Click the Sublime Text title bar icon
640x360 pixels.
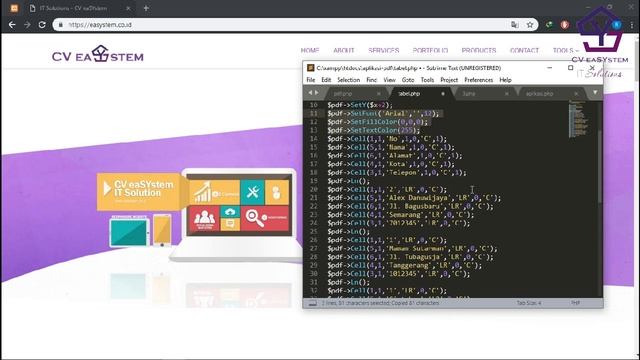[x=311, y=68]
